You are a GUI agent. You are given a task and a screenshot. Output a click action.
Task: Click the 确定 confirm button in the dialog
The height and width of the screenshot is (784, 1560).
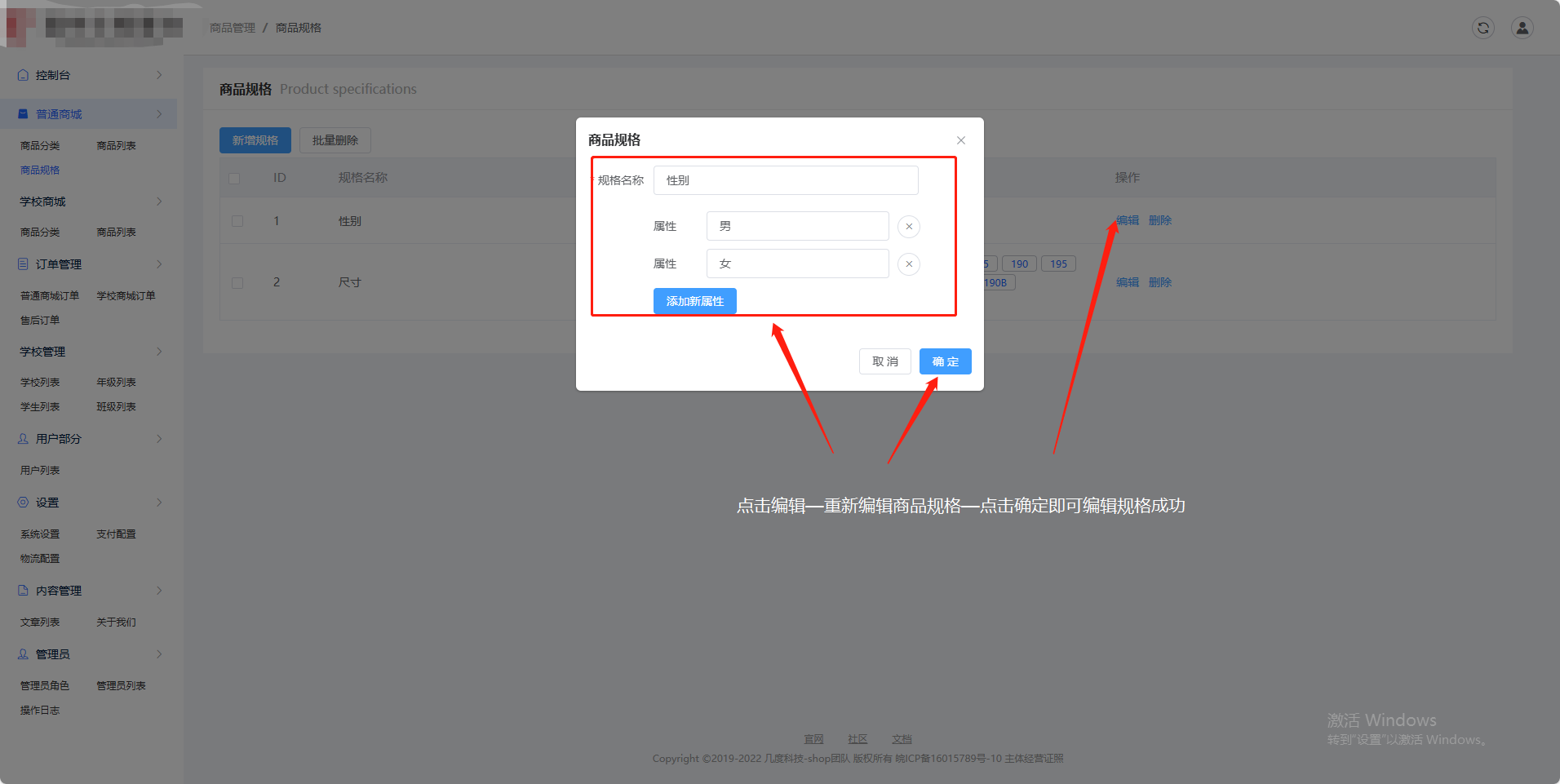945,361
